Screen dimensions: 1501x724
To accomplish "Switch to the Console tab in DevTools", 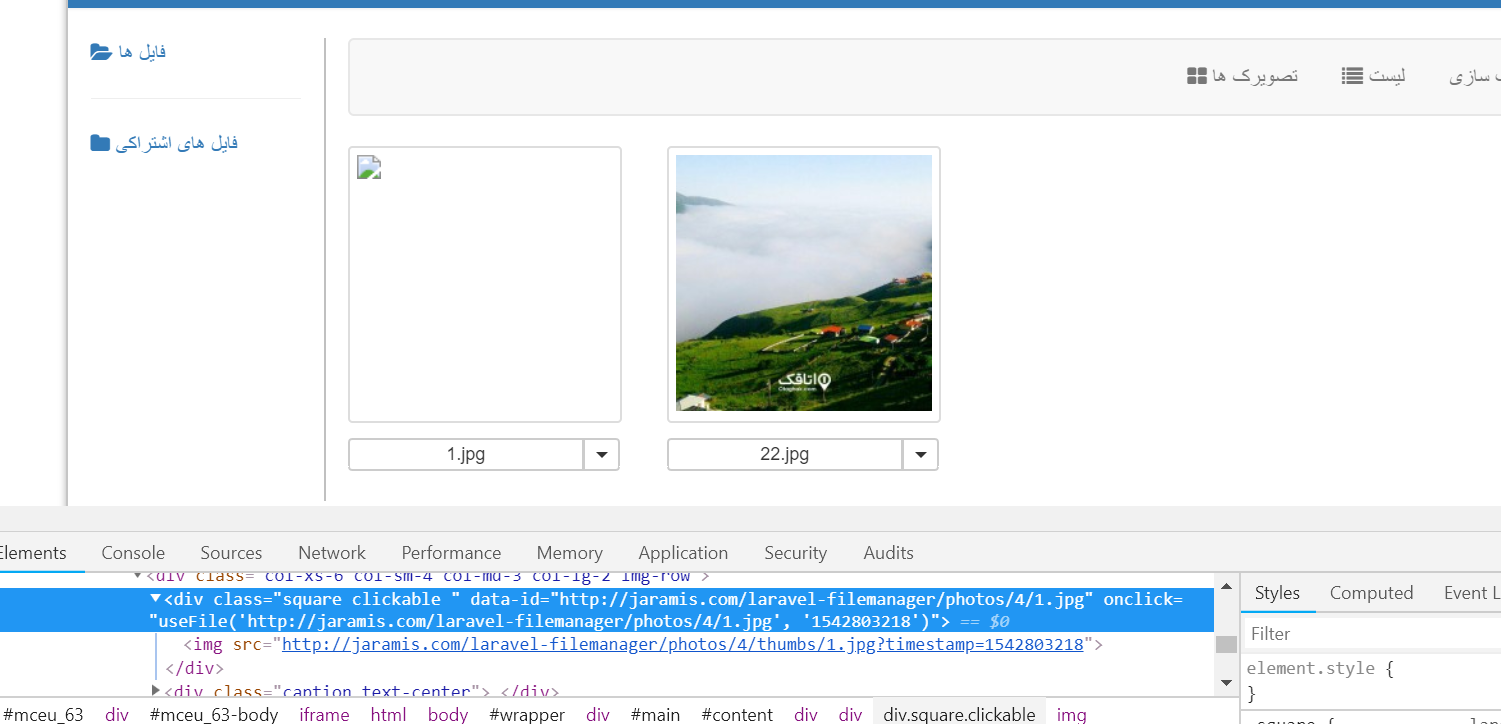I will [x=132, y=552].
